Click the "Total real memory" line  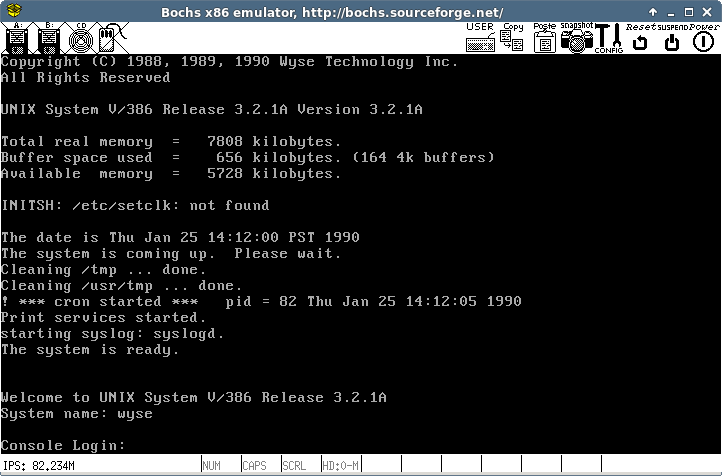171,141
